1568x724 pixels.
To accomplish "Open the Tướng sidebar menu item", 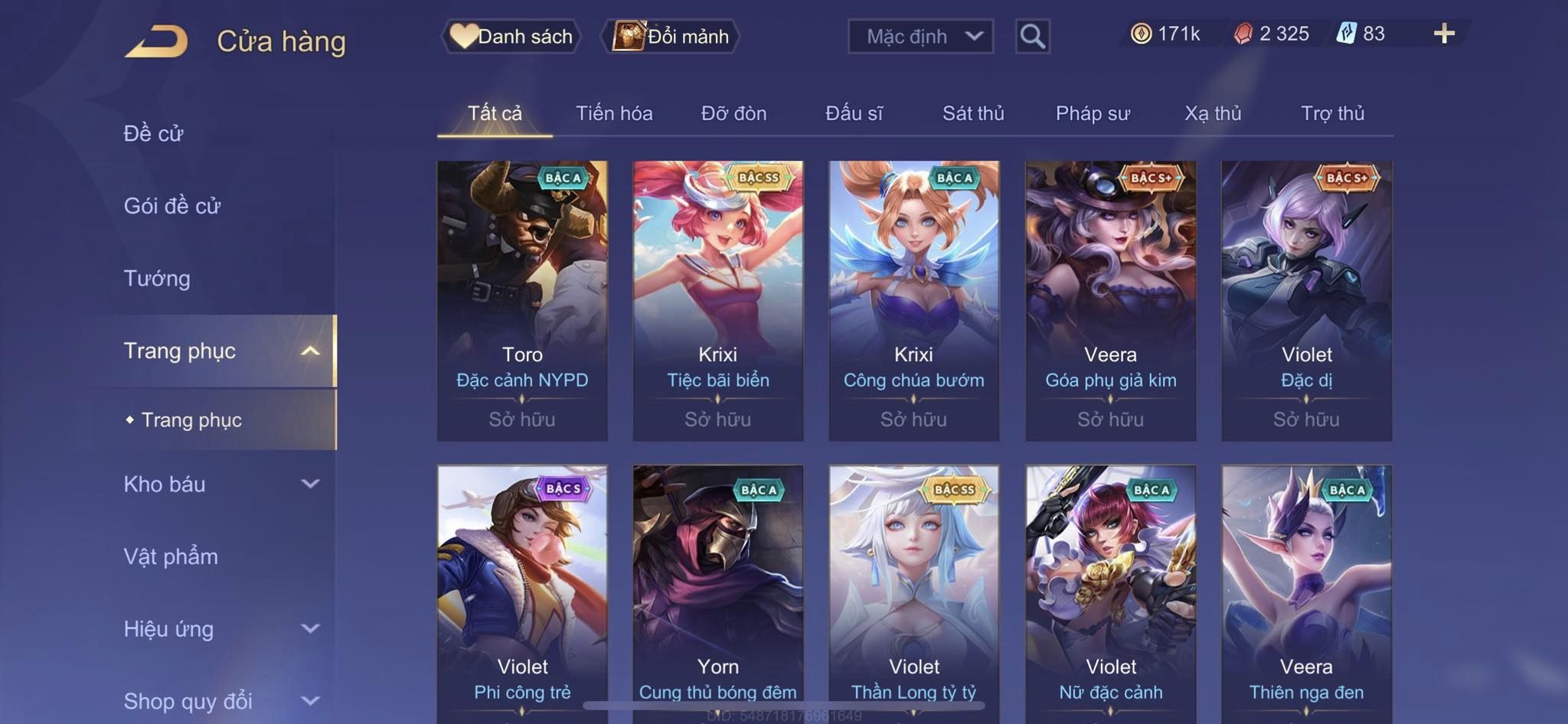I will [157, 278].
